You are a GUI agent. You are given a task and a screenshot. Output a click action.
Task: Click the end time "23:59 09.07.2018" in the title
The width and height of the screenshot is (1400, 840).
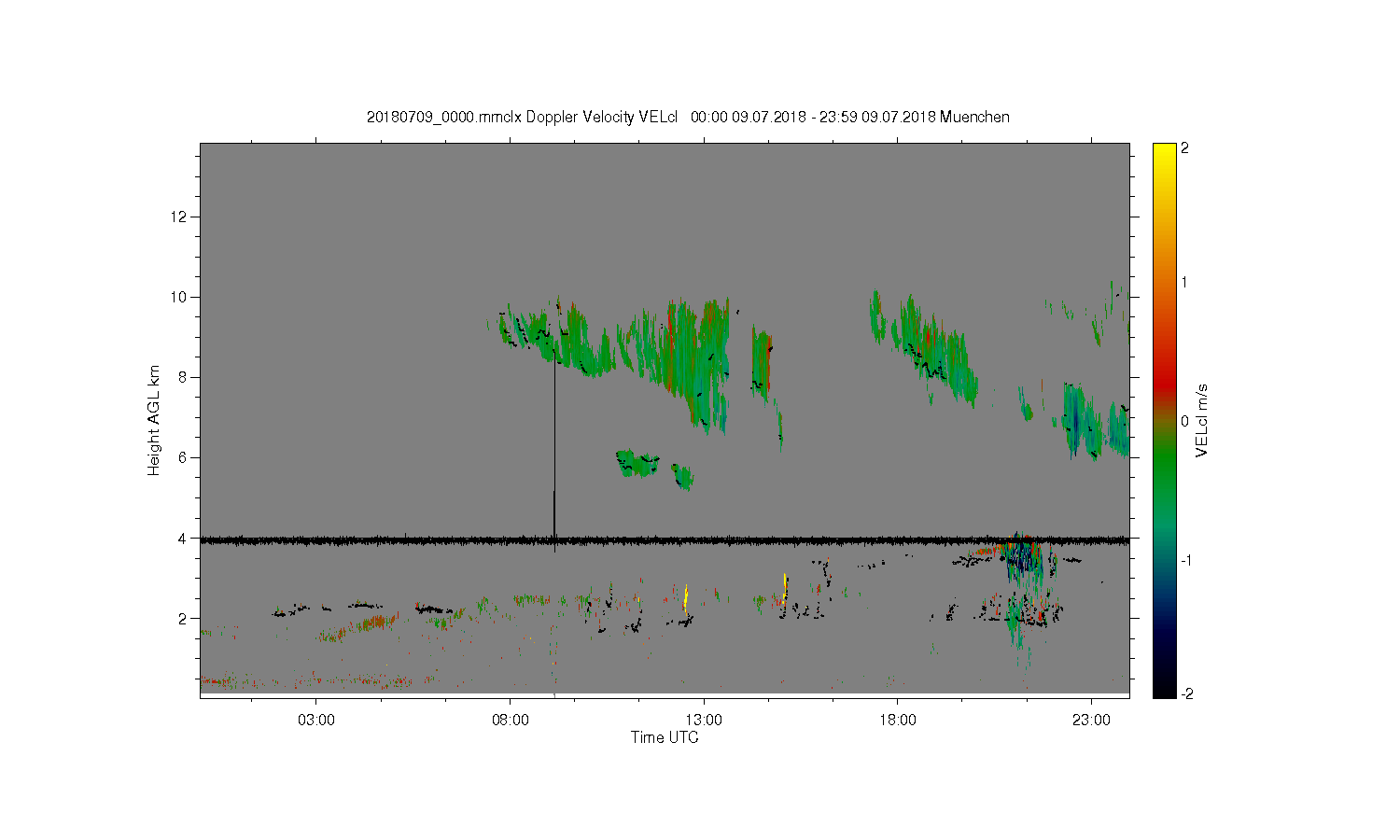[x=878, y=118]
